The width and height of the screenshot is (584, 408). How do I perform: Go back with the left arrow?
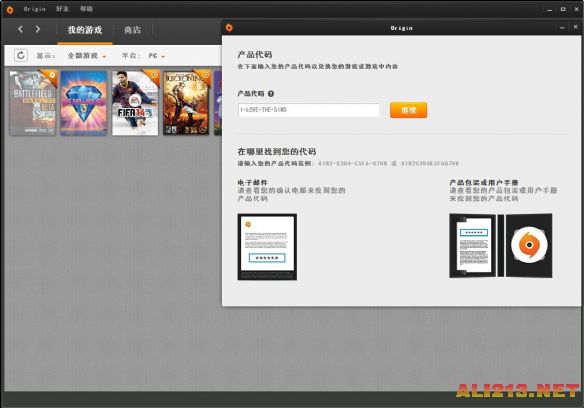point(21,29)
